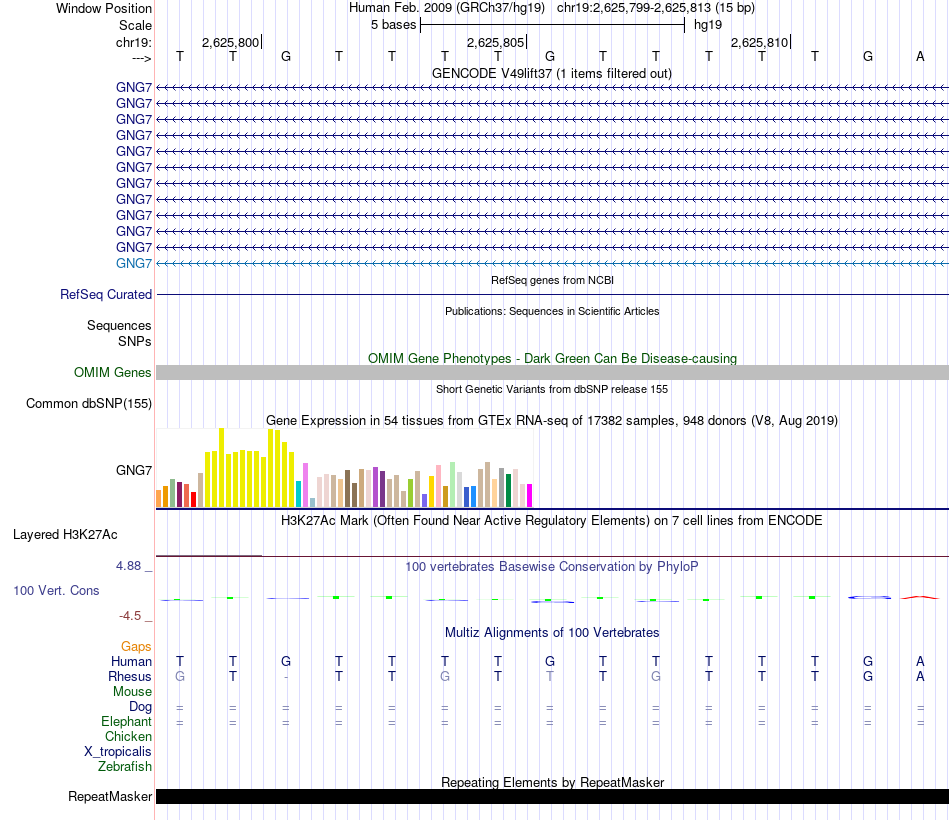The width and height of the screenshot is (950, 820).
Task: Click the '--->' sequence direction label
Action: (x=142, y=58)
